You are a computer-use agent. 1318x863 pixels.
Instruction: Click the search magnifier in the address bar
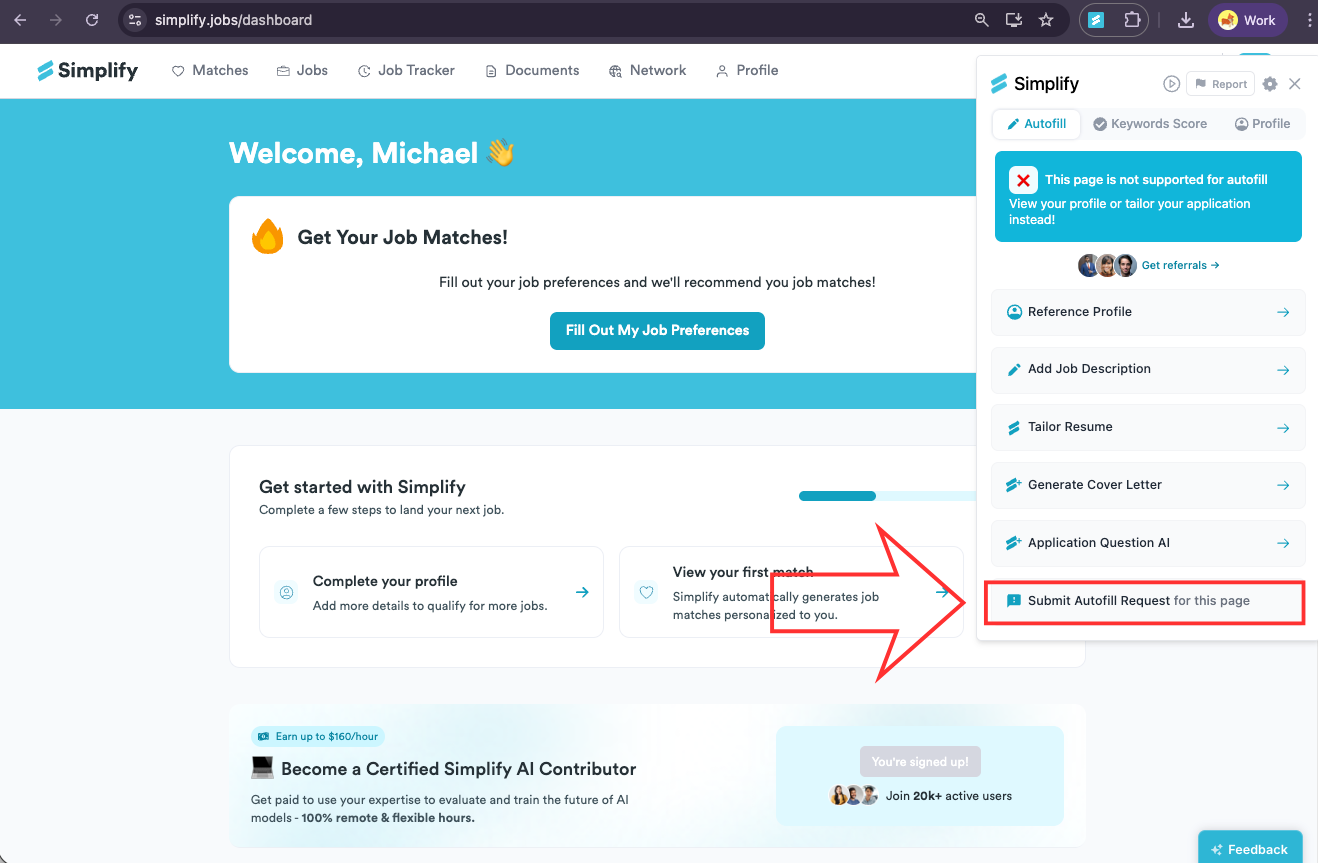tap(982, 20)
